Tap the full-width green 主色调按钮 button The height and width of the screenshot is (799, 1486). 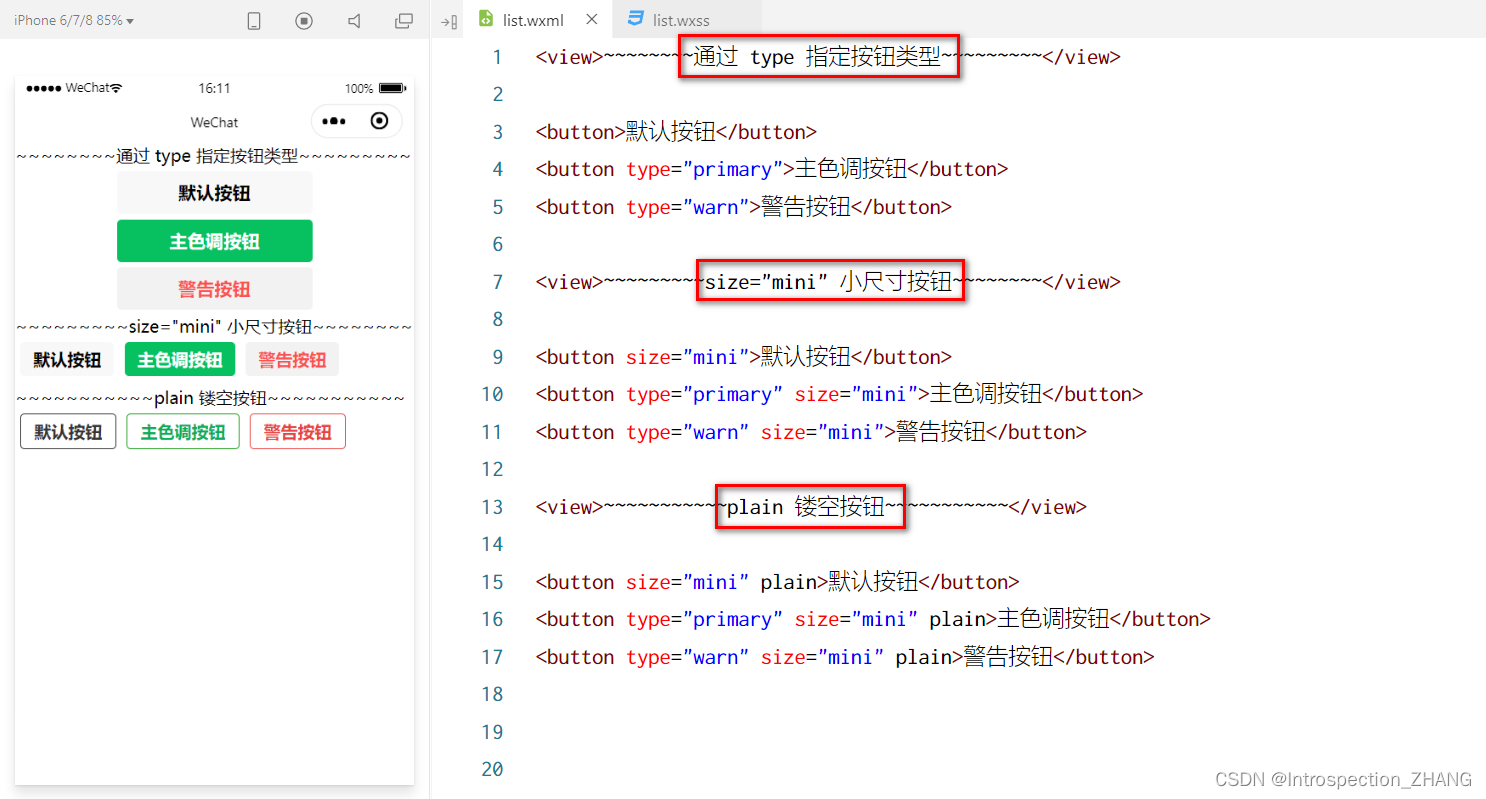click(215, 241)
